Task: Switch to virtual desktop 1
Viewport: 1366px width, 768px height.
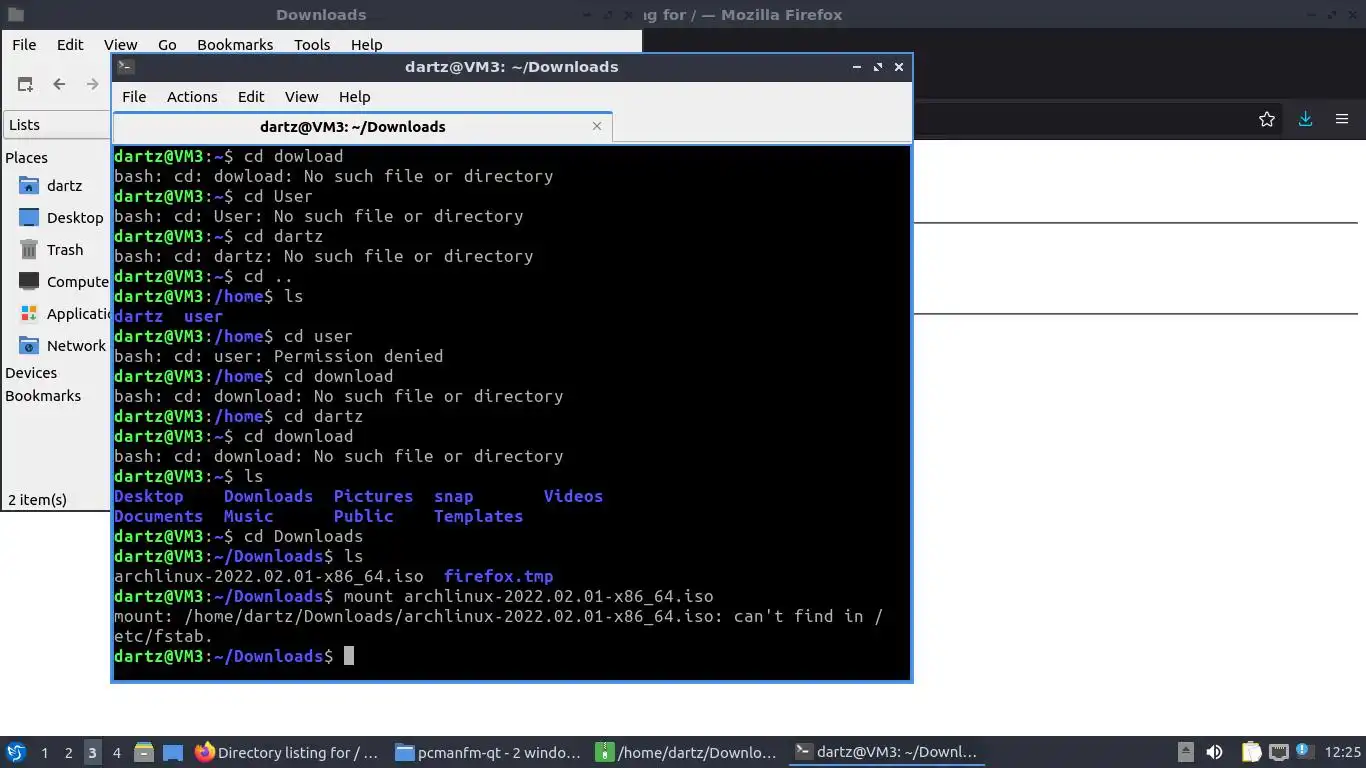Action: point(44,752)
